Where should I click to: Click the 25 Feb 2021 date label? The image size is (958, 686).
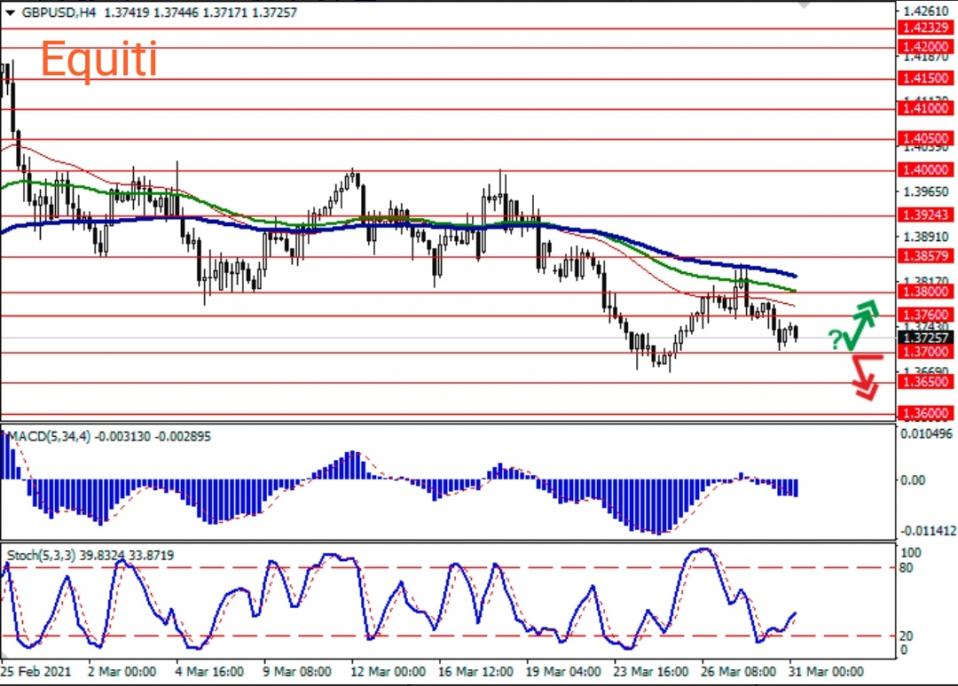click(36, 672)
